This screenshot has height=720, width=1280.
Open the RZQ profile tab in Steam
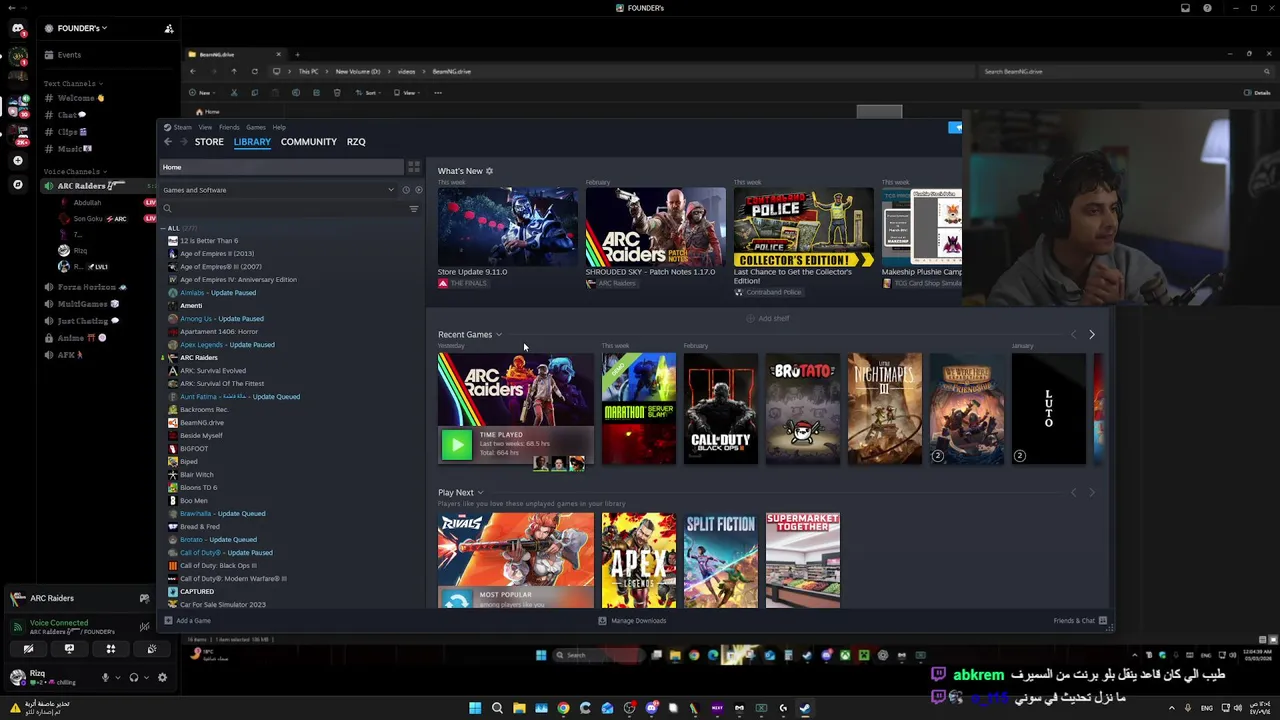pyautogui.click(x=356, y=142)
